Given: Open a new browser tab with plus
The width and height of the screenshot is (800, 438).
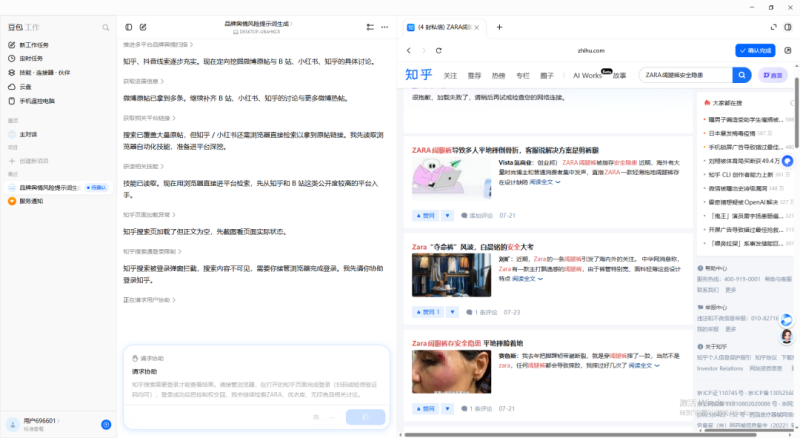Looking at the screenshot, I should pyautogui.click(x=499, y=27).
